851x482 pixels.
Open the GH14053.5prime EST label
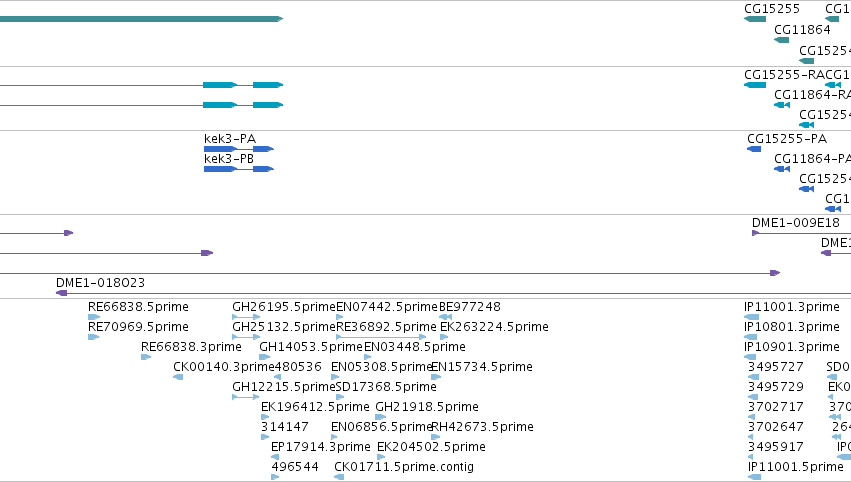pyautogui.click(x=311, y=347)
